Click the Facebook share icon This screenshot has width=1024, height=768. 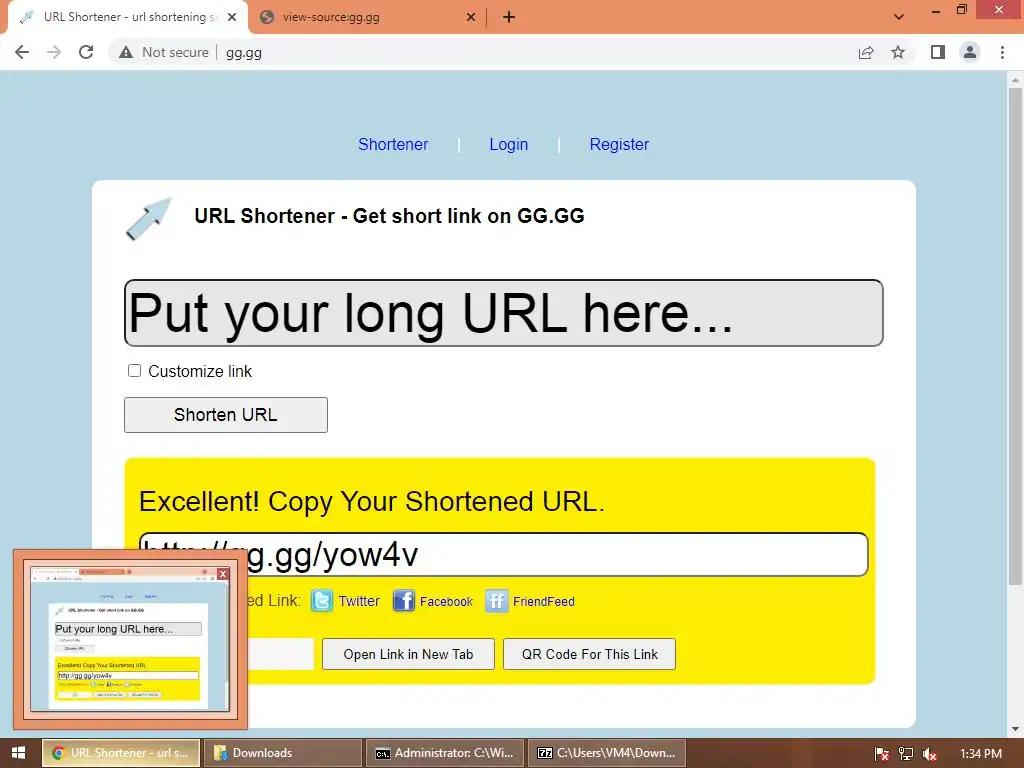click(x=404, y=600)
